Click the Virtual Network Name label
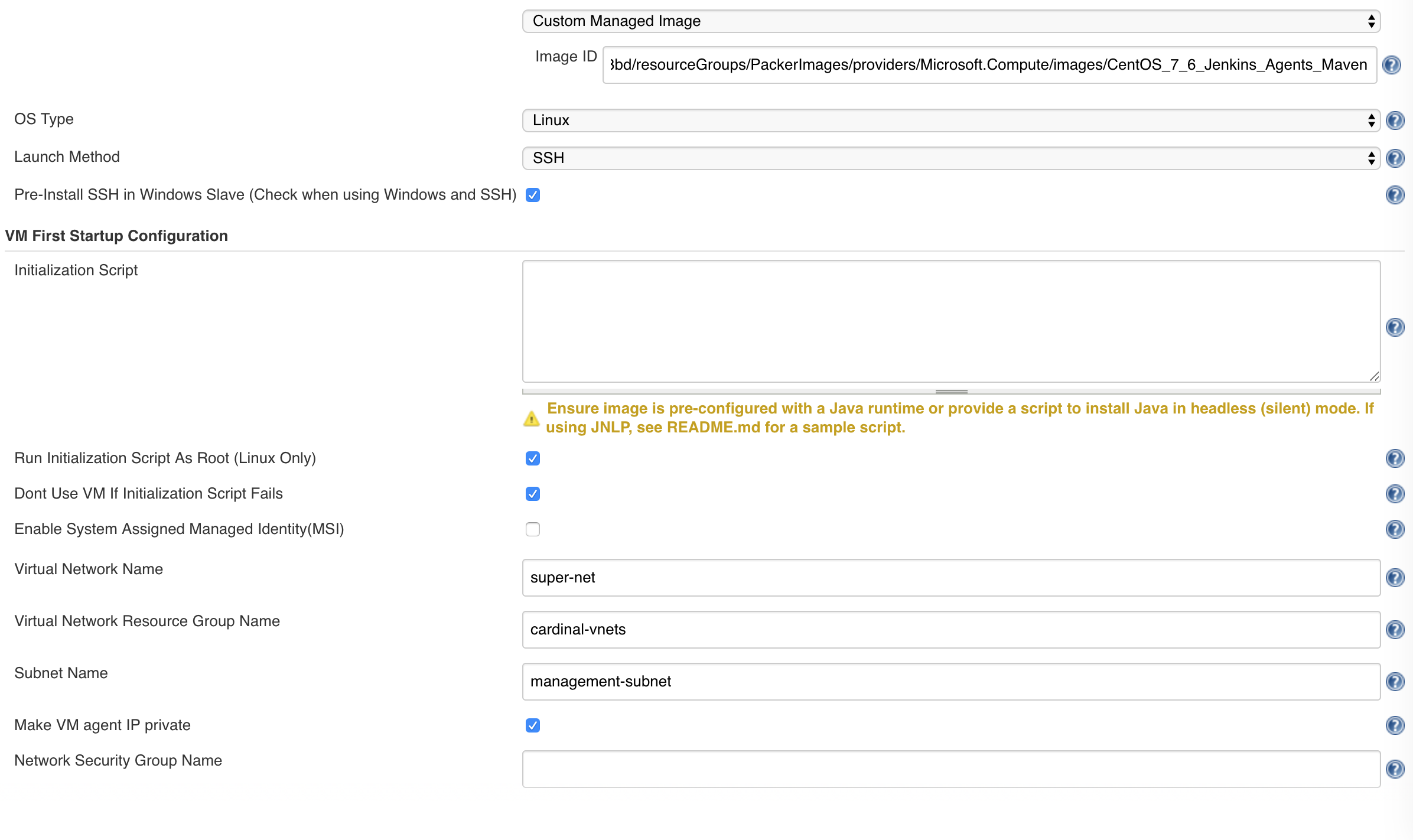Image resolution: width=1413 pixels, height=840 pixels. coord(89,569)
